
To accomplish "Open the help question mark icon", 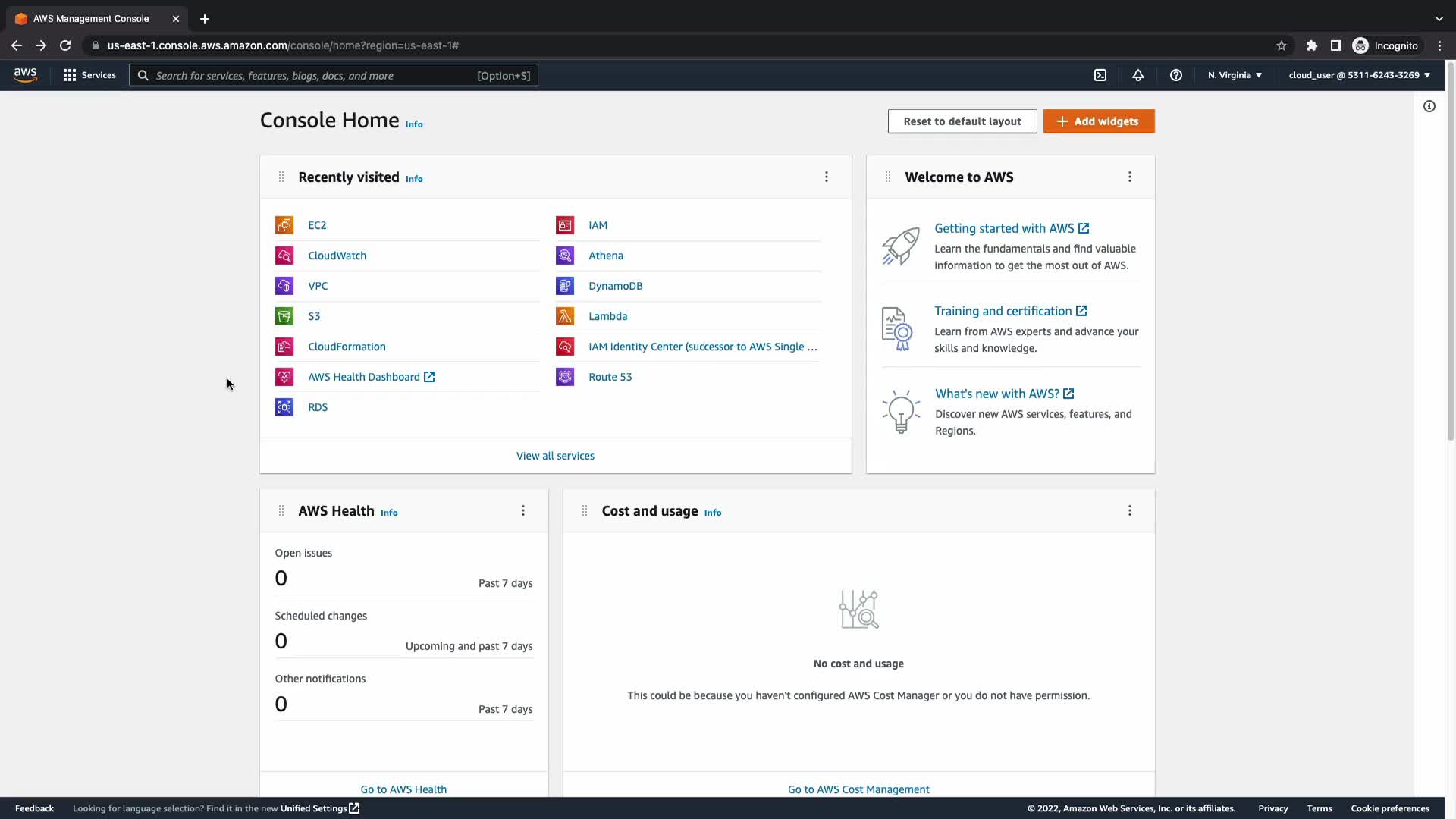I will point(1176,75).
